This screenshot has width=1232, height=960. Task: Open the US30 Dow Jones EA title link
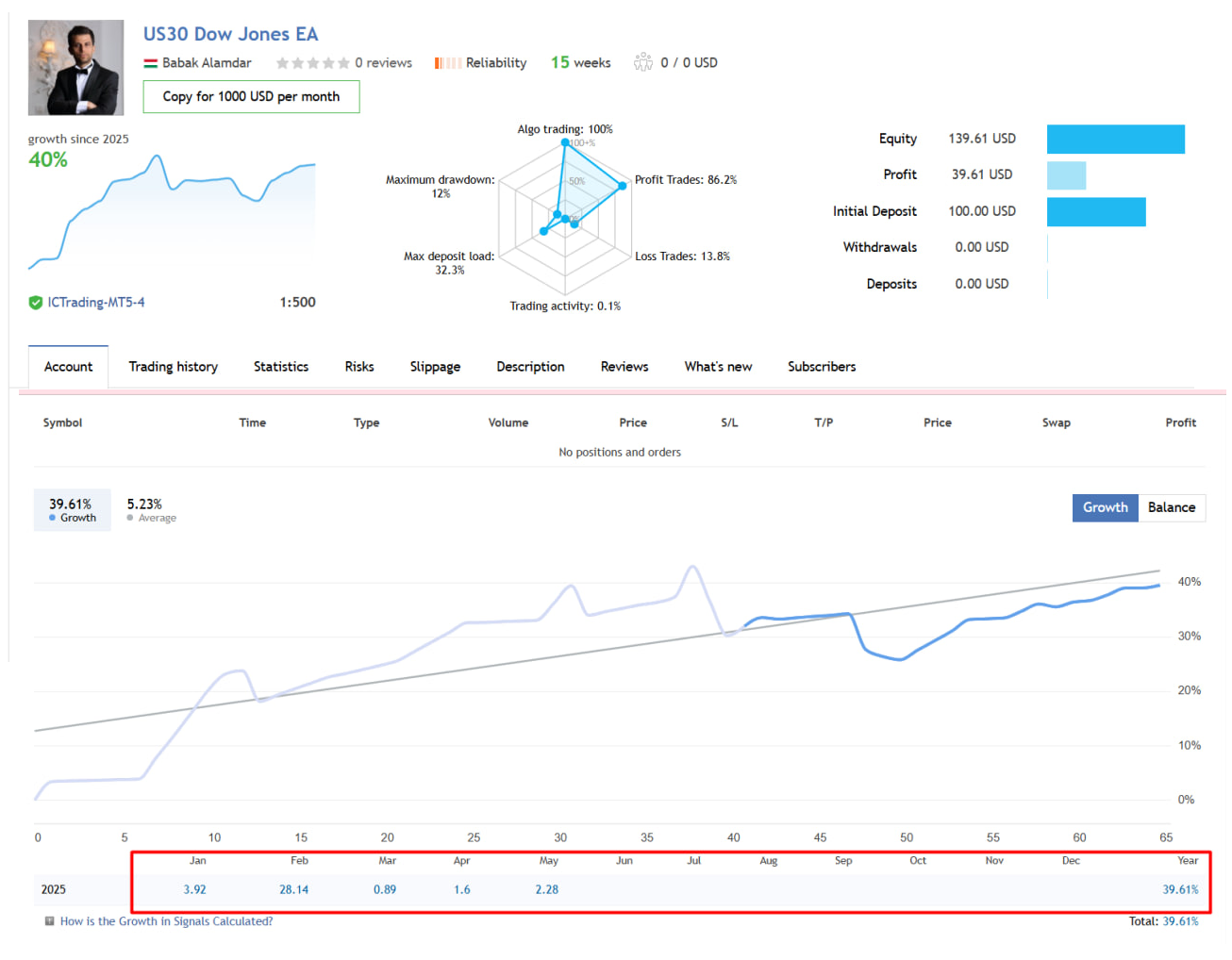(230, 34)
